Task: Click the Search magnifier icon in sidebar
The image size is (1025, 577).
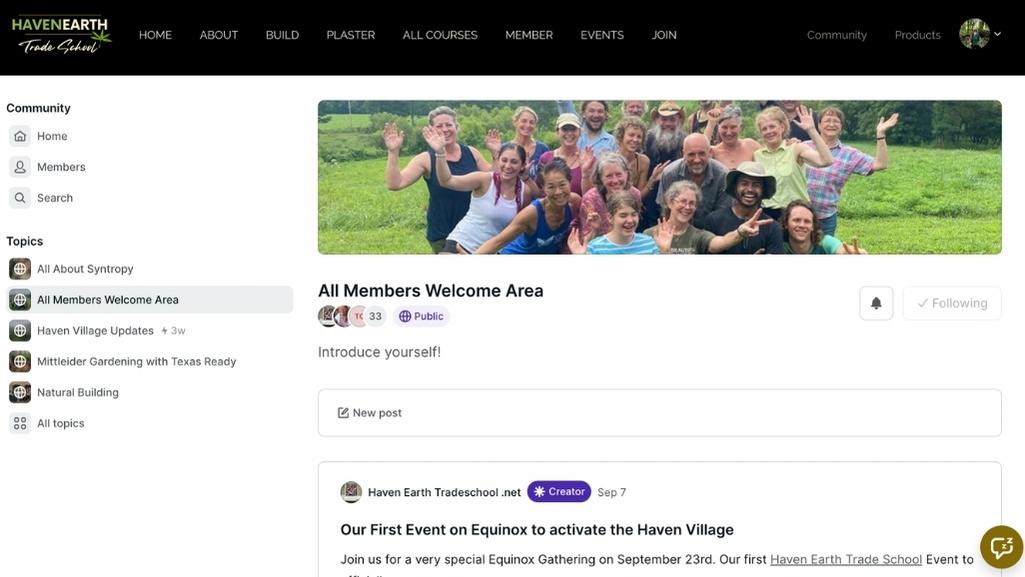Action: click(20, 198)
